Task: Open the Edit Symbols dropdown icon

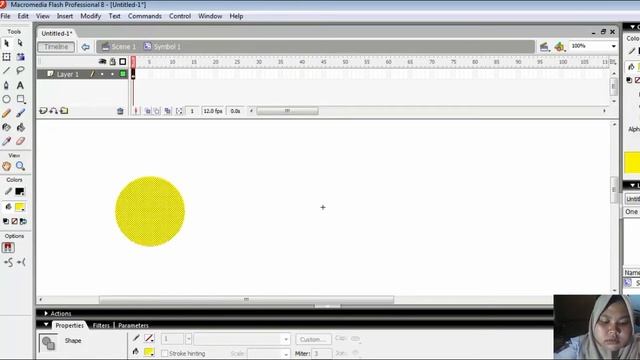Action: pos(560,47)
